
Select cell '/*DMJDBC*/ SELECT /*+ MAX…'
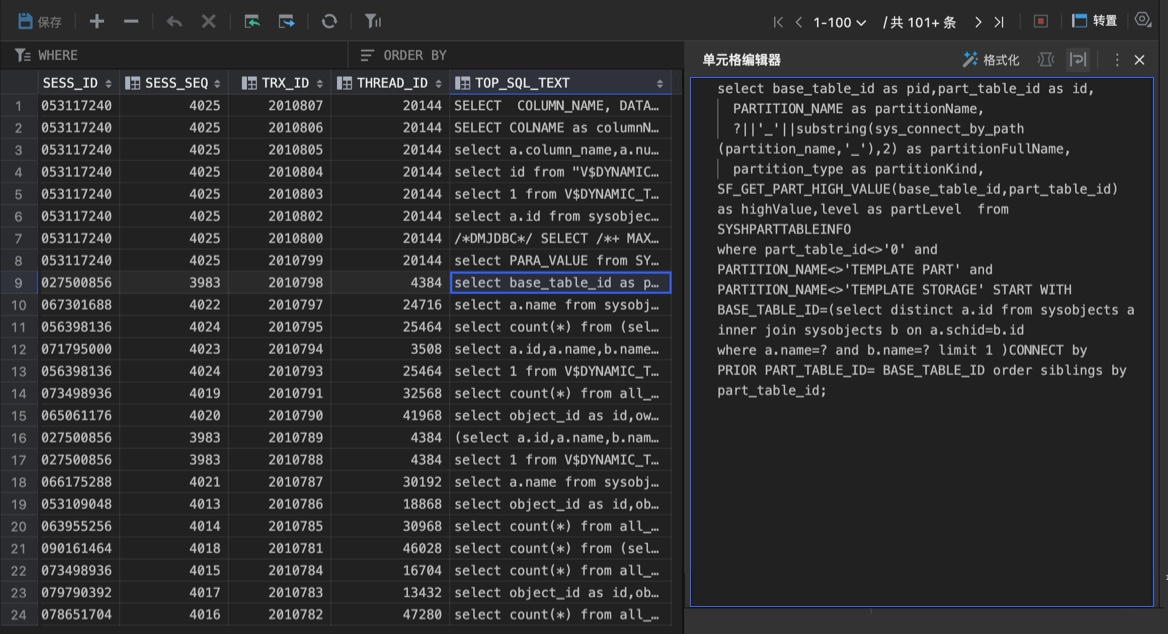[x=560, y=238]
